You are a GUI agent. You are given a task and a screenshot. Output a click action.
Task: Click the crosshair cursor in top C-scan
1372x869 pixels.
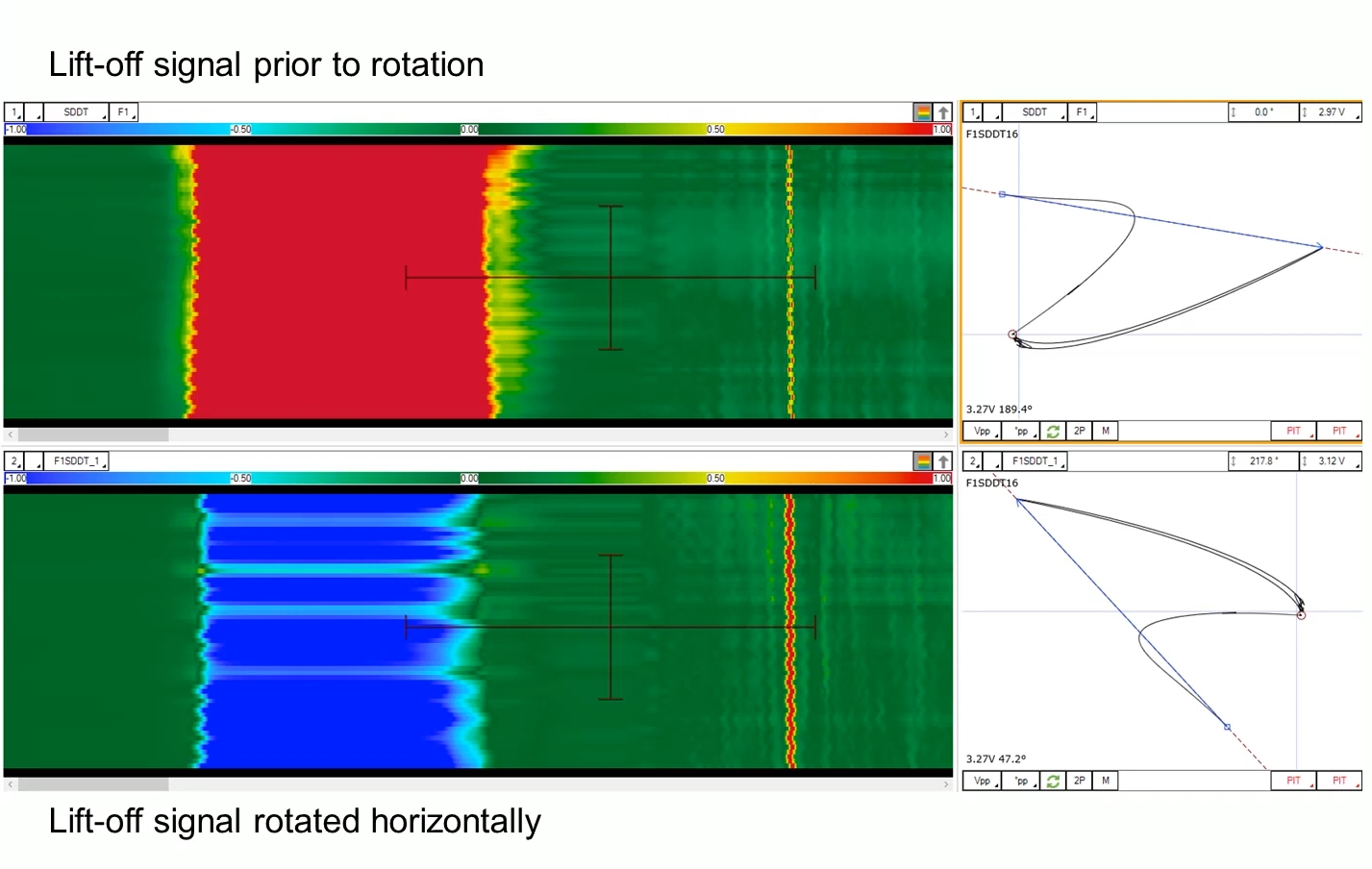611,278
